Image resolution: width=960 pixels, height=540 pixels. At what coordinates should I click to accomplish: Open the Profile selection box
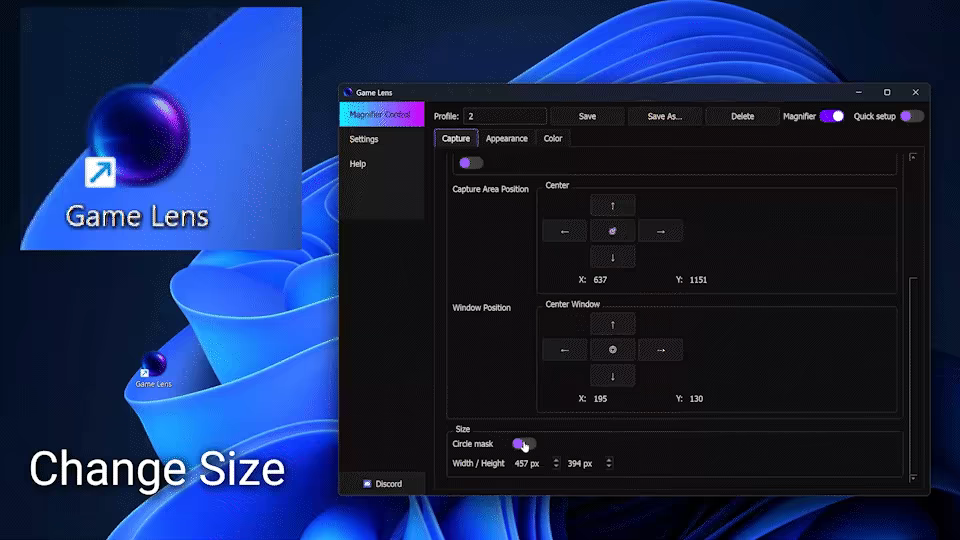(x=504, y=116)
